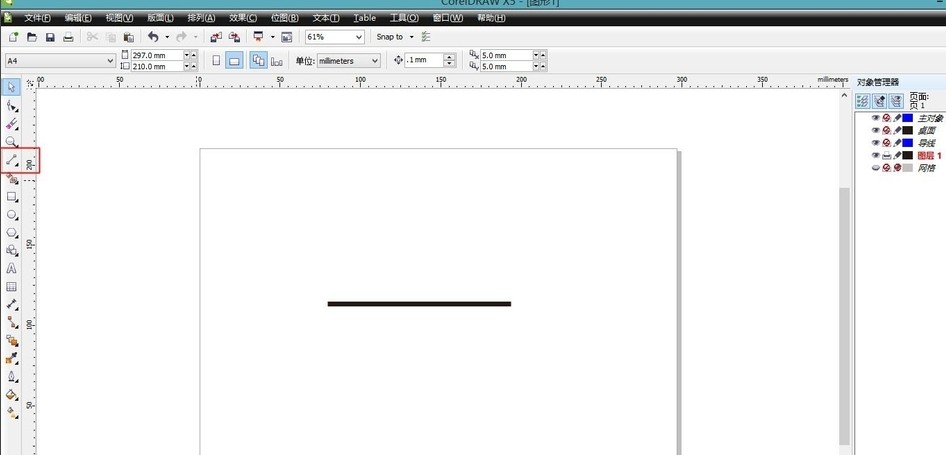Open the 效果(C) menu
This screenshot has width=946, height=455.
tap(243, 18)
